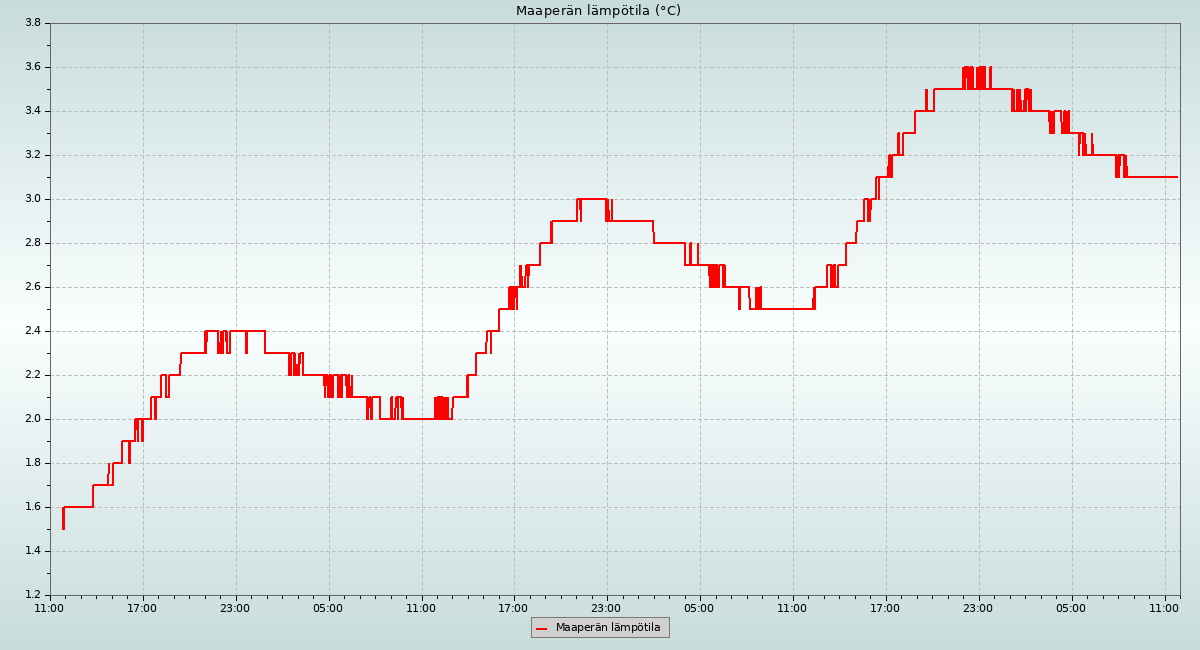Select the Maaperän lämpötila legend label
Viewport: 1200px width, 650px height.
(608, 628)
